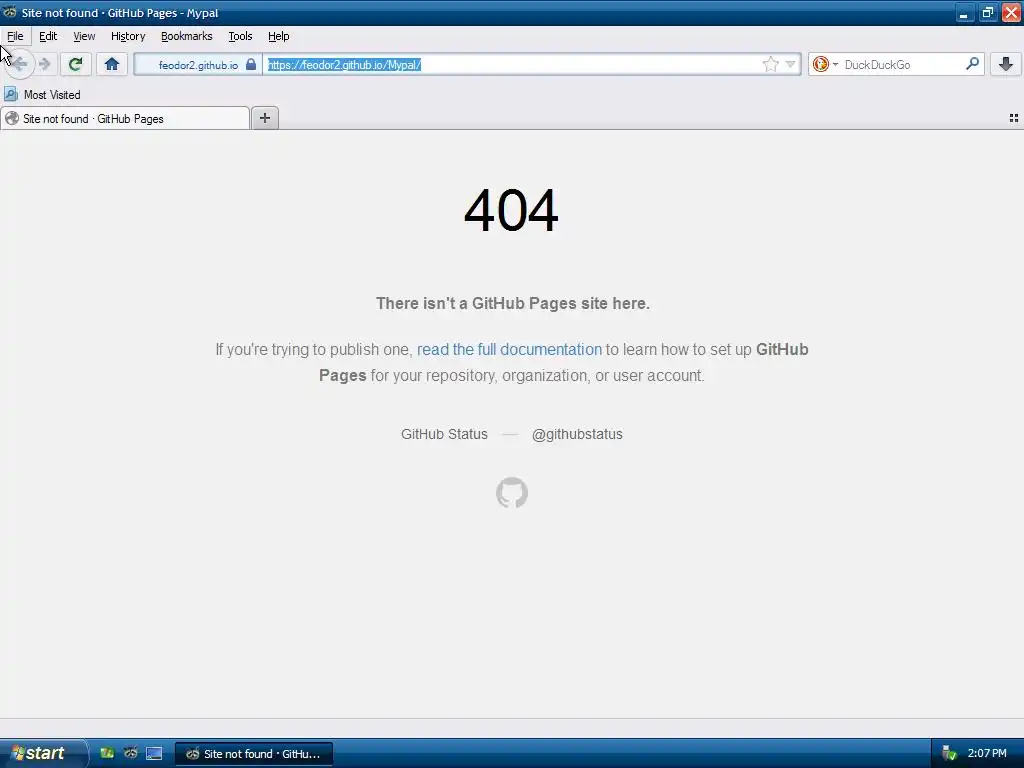Click the GitHub Octocat logo
The height and width of the screenshot is (768, 1024).
(512, 492)
